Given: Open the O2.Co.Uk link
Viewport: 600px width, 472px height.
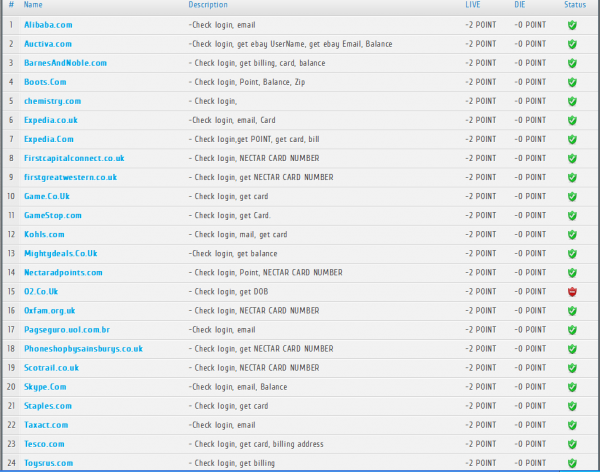Looking at the screenshot, I should (41, 292).
